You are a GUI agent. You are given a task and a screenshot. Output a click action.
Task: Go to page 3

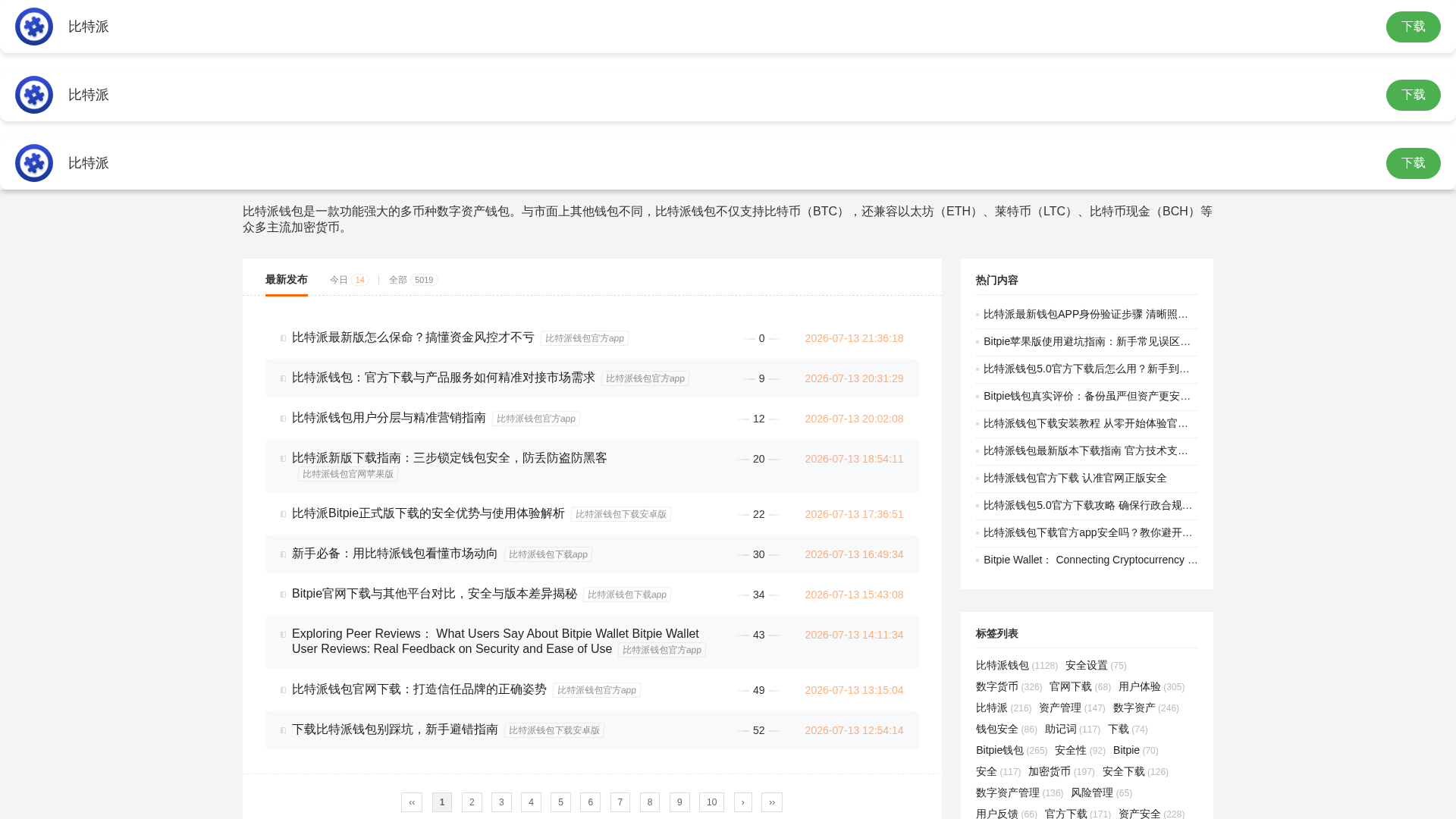(x=501, y=802)
